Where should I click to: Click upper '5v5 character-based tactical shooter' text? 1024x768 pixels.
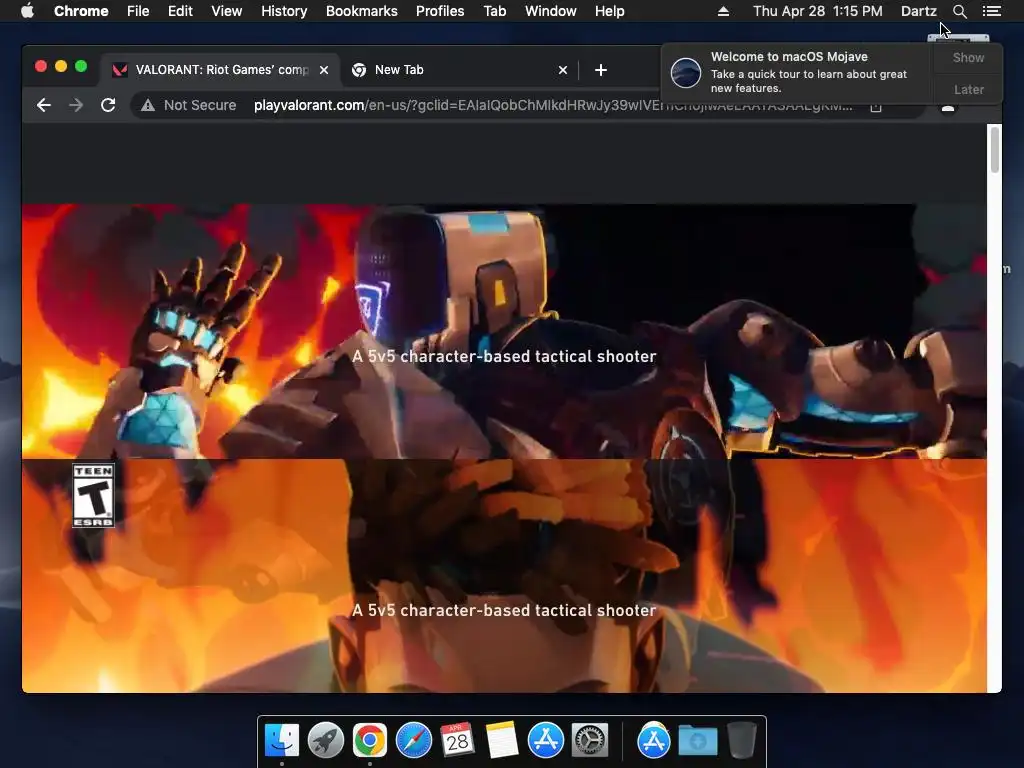(504, 356)
